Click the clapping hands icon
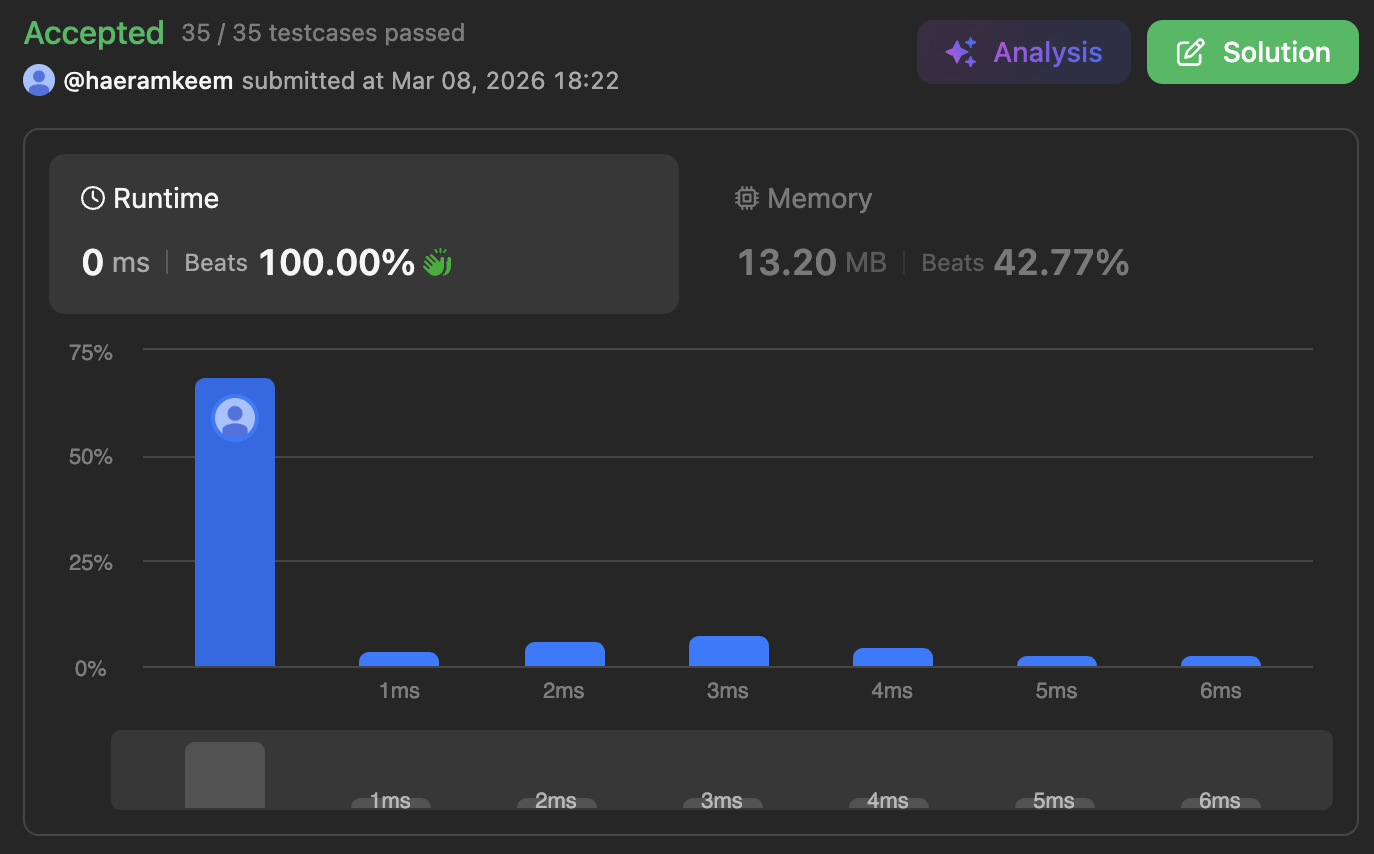1374x854 pixels. pos(437,263)
